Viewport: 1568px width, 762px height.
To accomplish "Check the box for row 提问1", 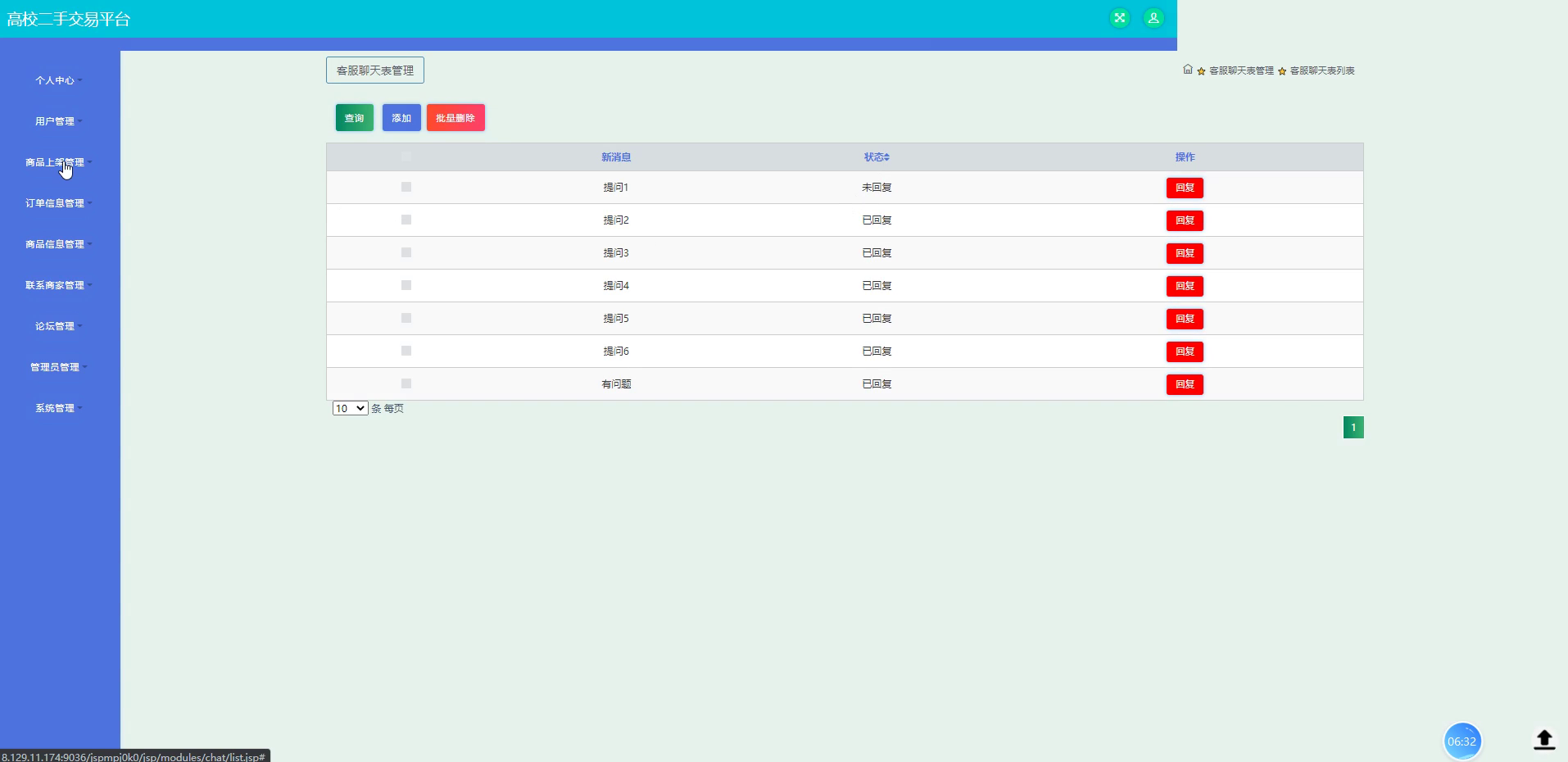I will [406, 187].
